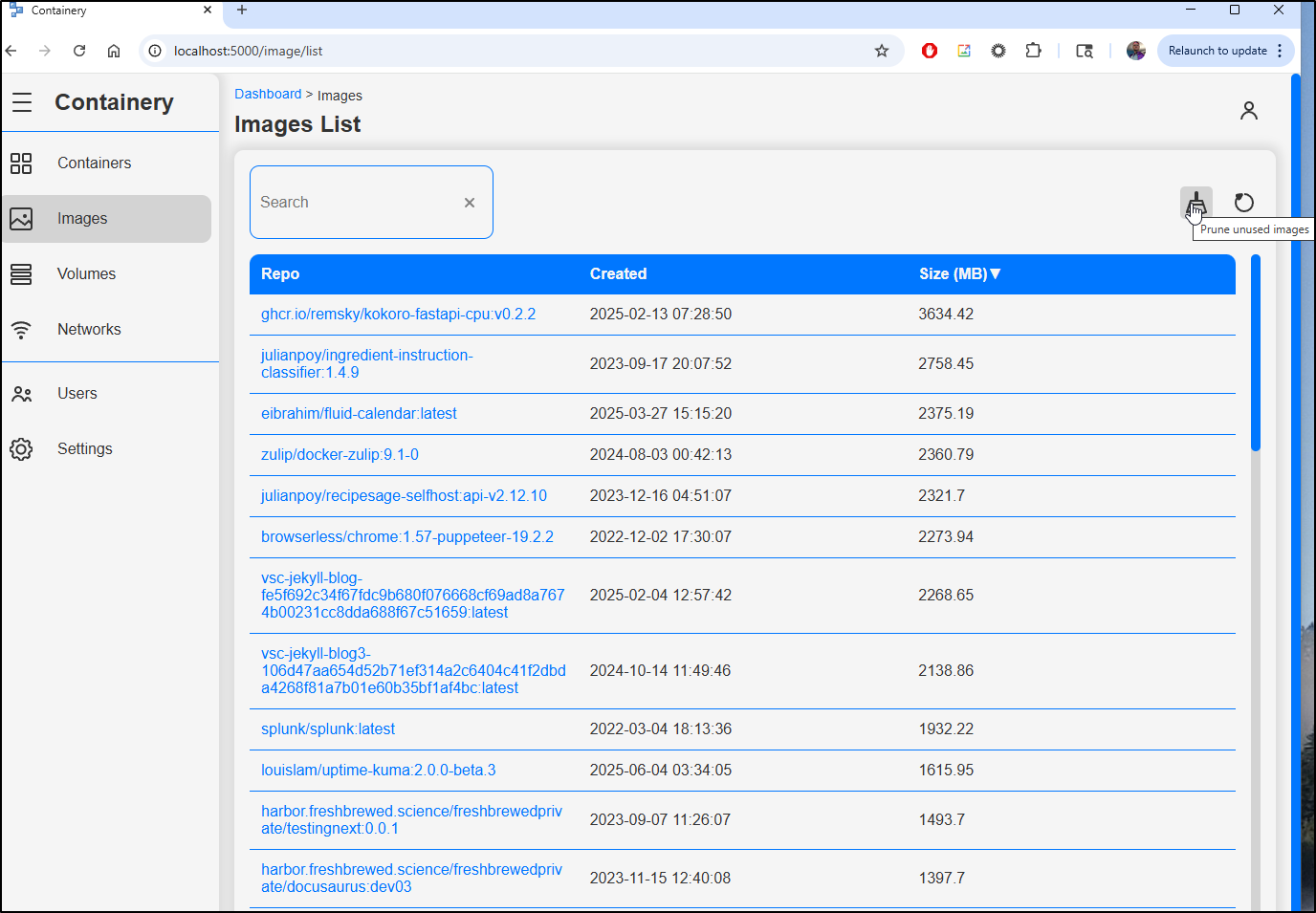
Task: View site information icon in address bar
Action: [x=155, y=51]
